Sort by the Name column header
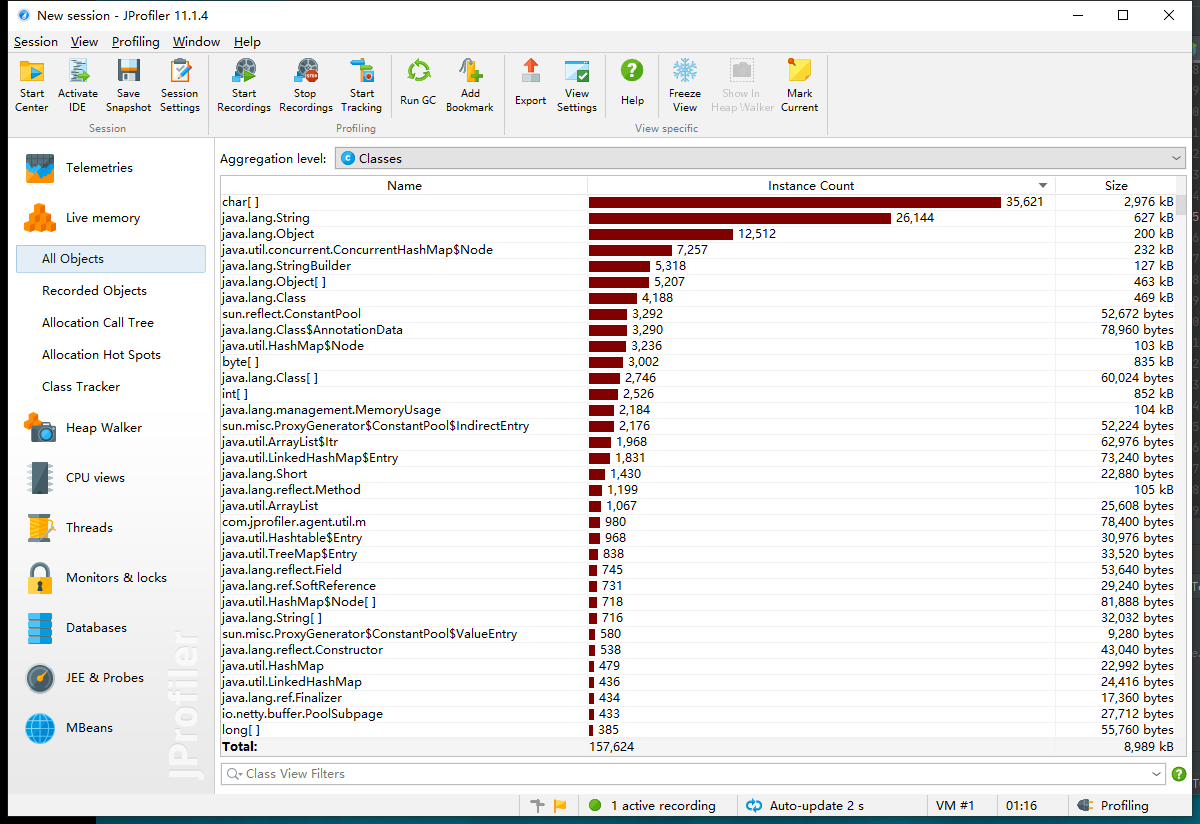 [x=404, y=186]
